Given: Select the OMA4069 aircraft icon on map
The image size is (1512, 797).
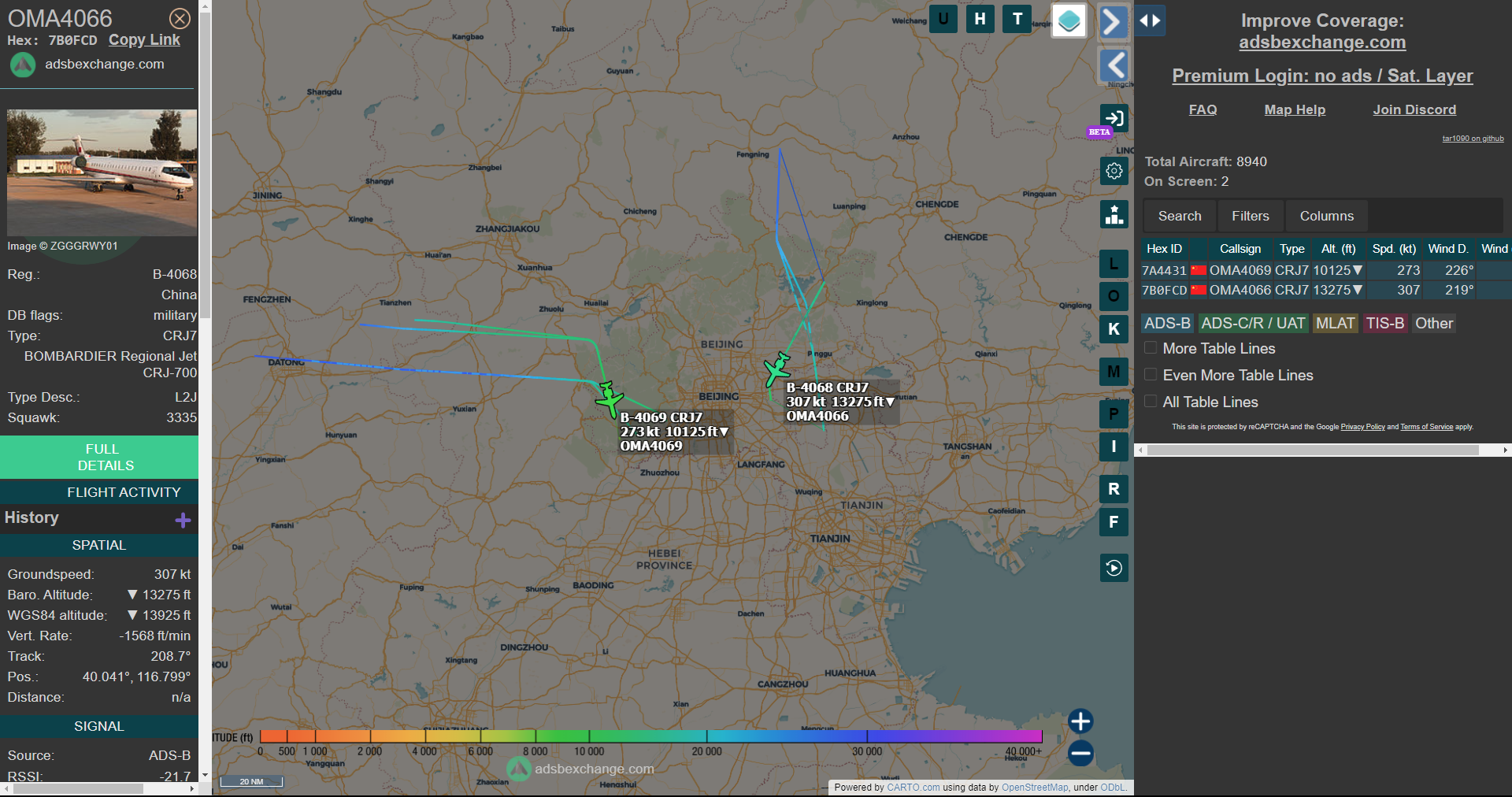Looking at the screenshot, I should click(x=609, y=398).
